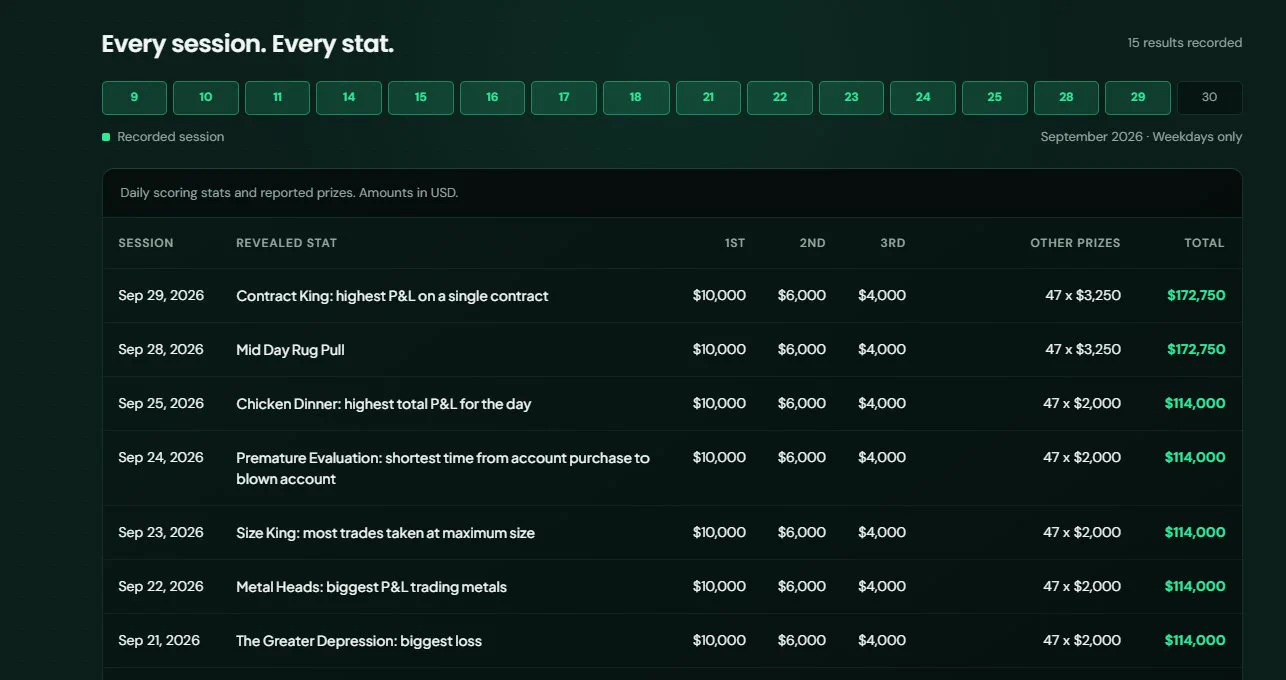This screenshot has width=1286, height=680.
Task: Click $4,000 third prize in Sep 25 row
Action: coord(882,404)
